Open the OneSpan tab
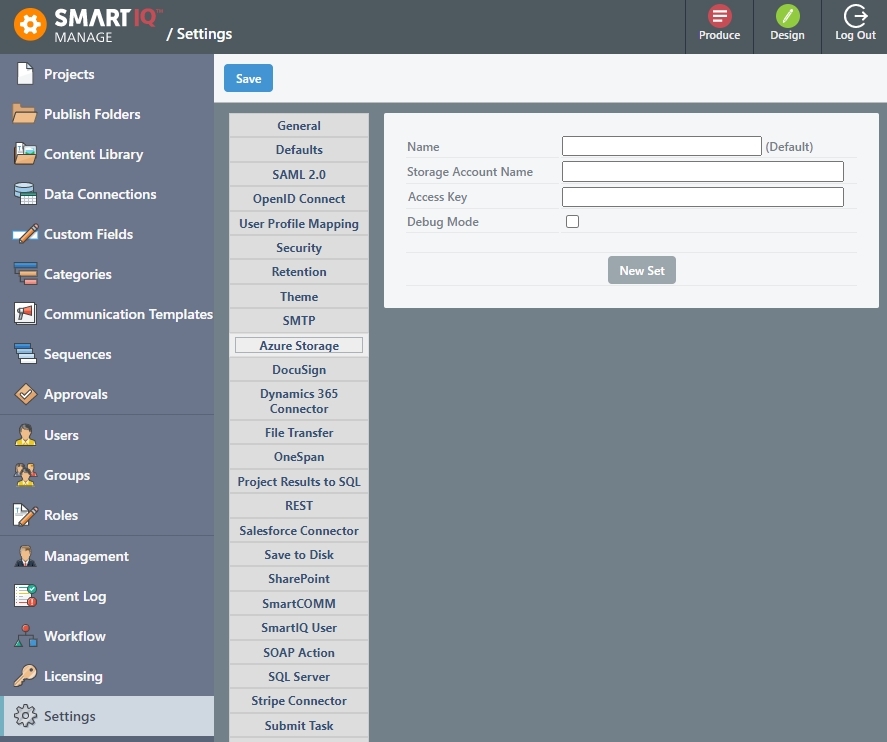This screenshot has height=742, width=887. (x=299, y=457)
